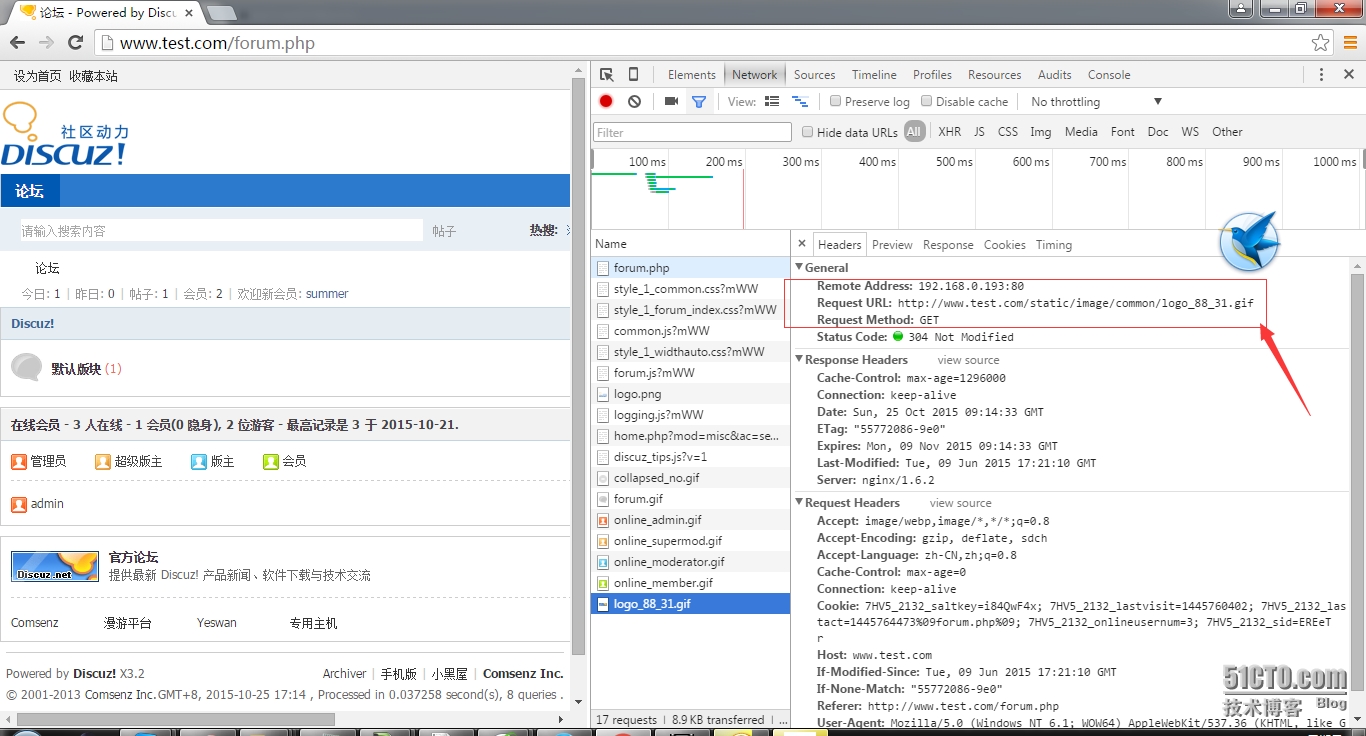Collapse the General section
The height and width of the screenshot is (736, 1366).
click(799, 268)
